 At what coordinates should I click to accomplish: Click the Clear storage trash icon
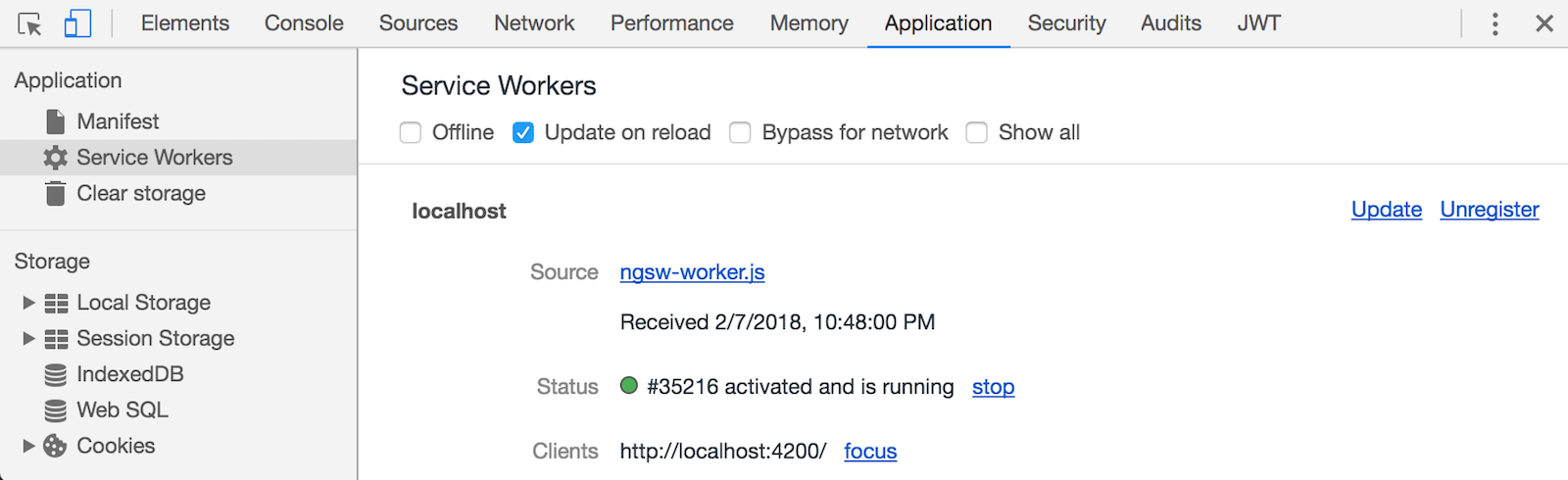(x=56, y=194)
